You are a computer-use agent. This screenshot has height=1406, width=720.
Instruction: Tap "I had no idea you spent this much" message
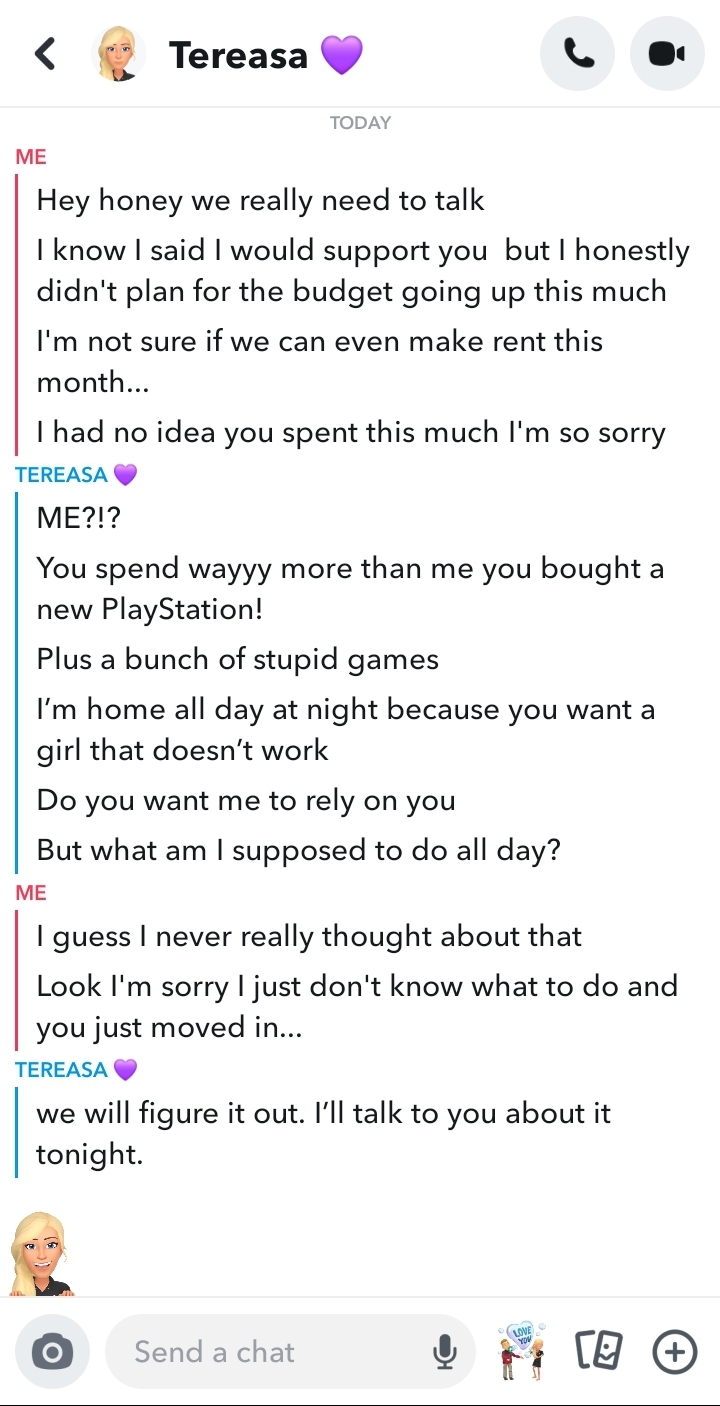tap(351, 432)
